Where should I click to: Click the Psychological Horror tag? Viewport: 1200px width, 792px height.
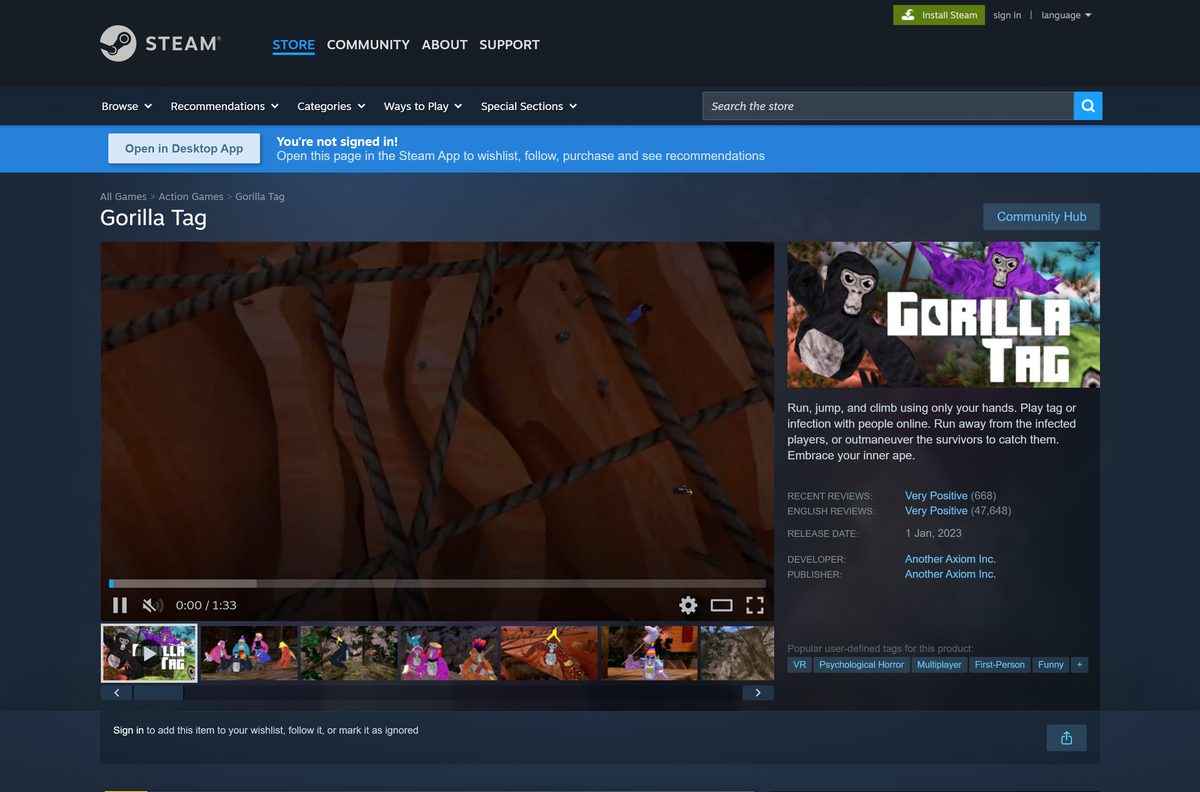coord(861,664)
